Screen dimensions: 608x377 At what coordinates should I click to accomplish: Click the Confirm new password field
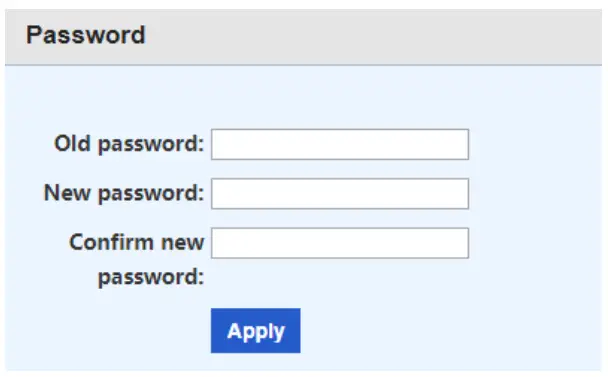[x=340, y=243]
